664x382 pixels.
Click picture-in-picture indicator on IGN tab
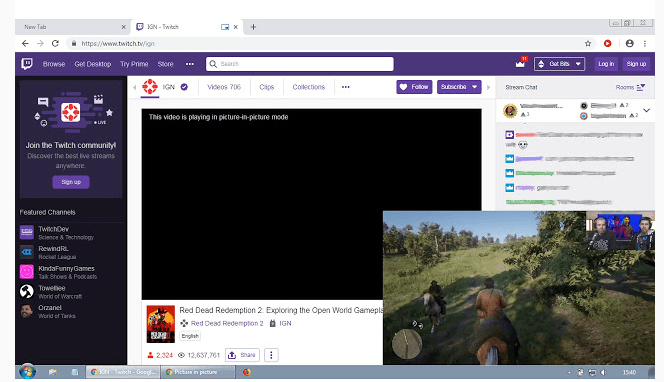pyautogui.click(x=225, y=27)
